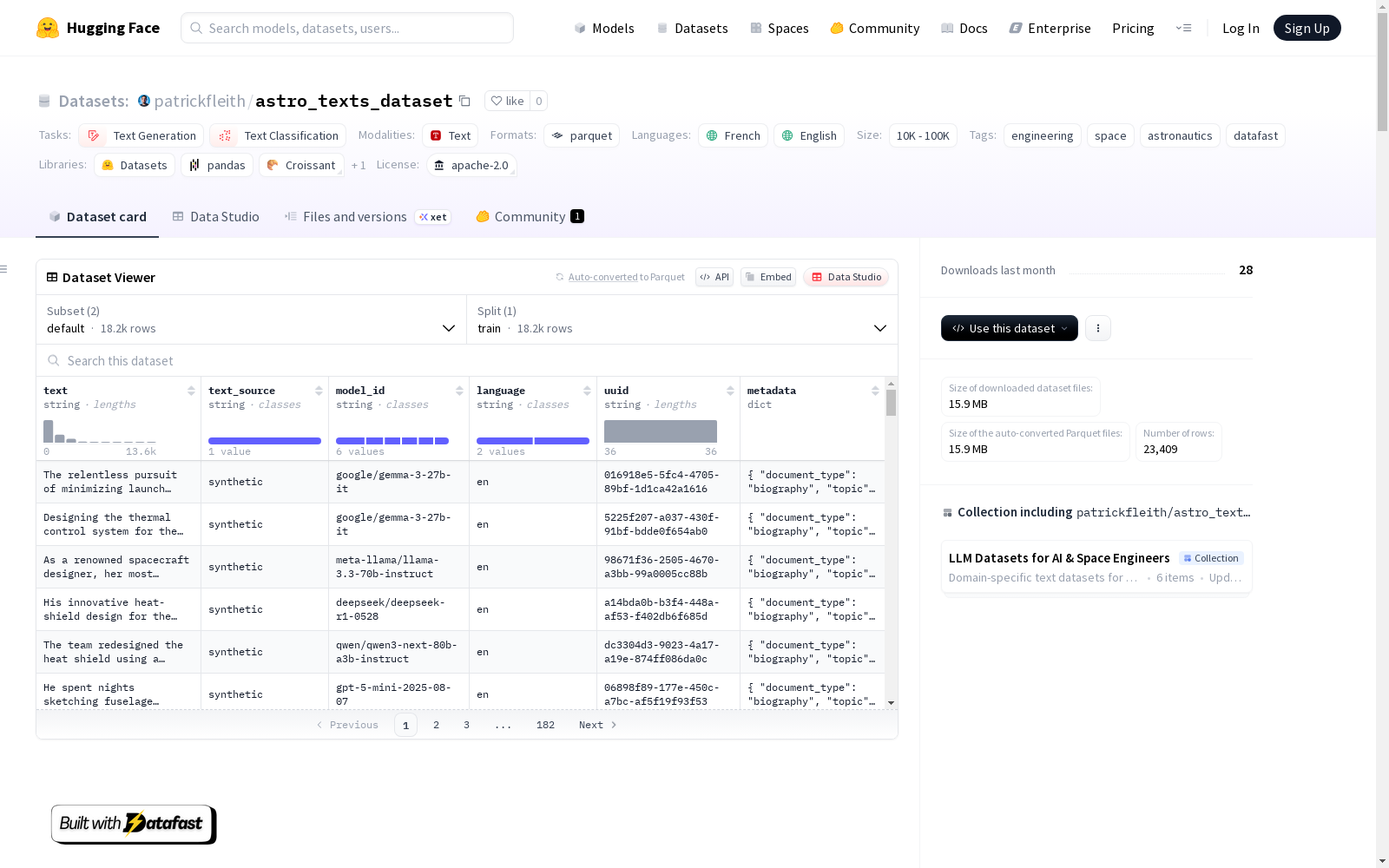Open the Pricing page

tap(1133, 28)
